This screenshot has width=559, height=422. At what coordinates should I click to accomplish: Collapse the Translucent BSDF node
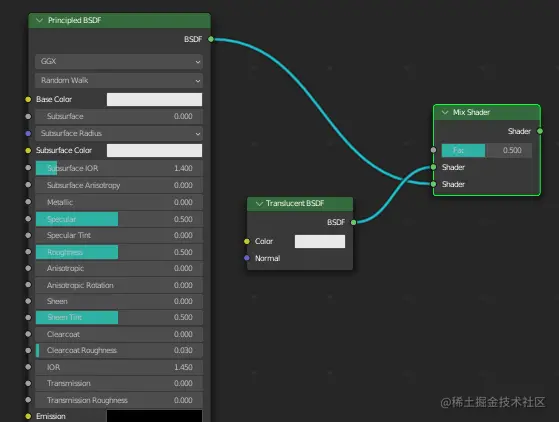click(259, 204)
